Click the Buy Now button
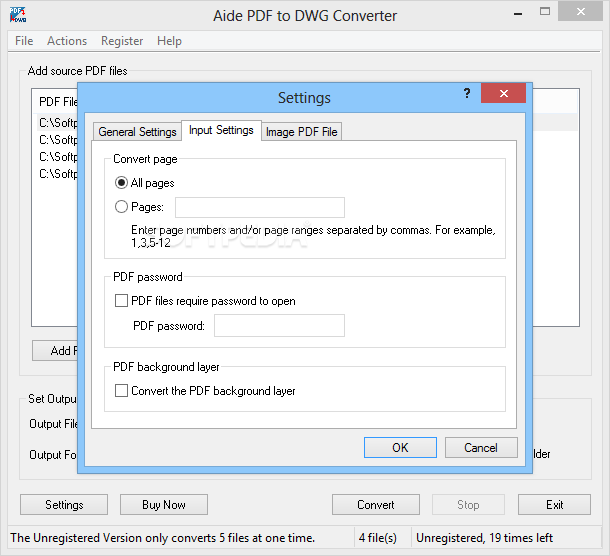This screenshot has height=556, width=610. pos(164,505)
